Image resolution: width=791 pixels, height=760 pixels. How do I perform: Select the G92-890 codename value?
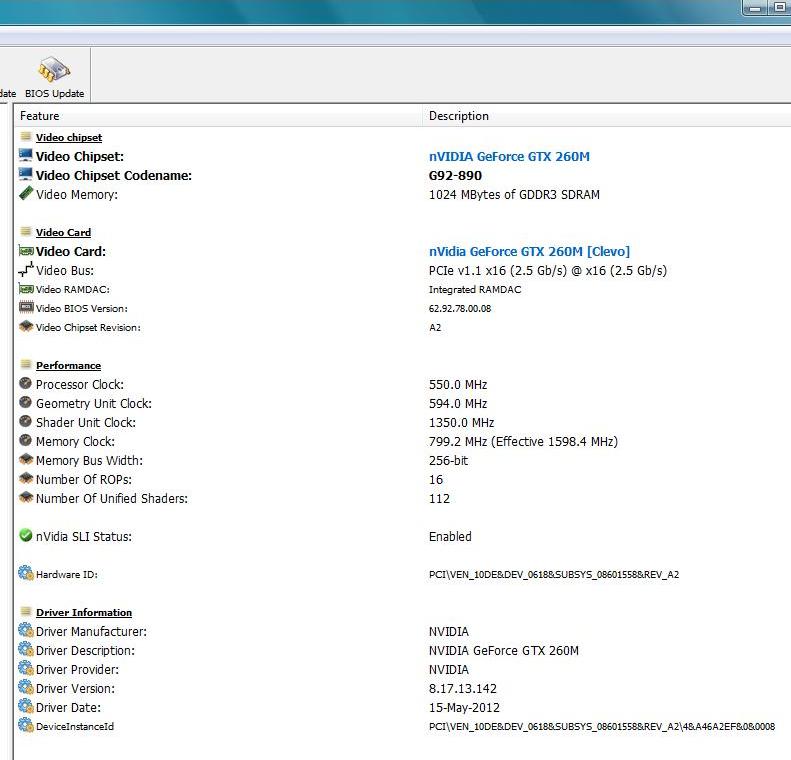(455, 176)
